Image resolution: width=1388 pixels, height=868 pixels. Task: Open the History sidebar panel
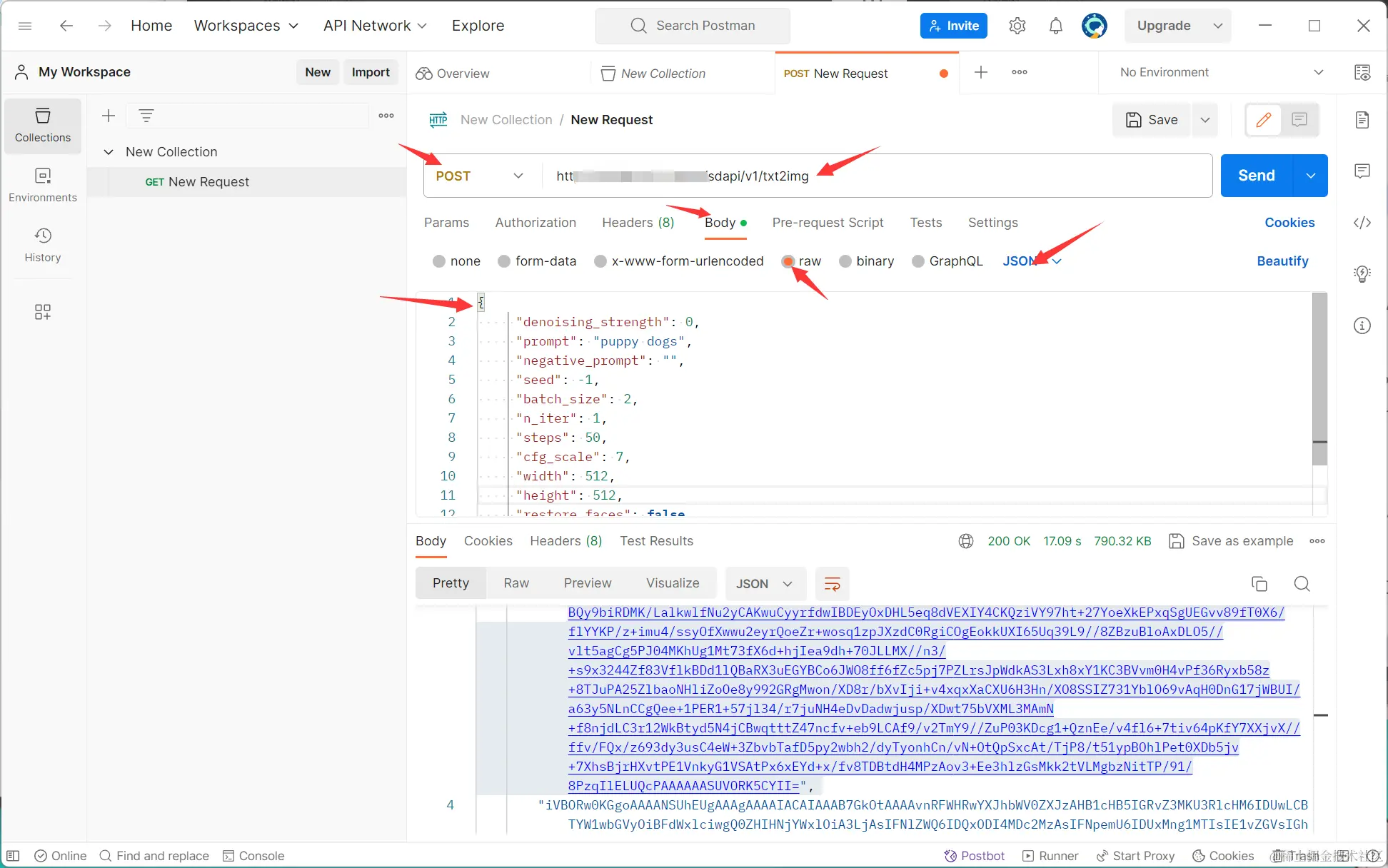pos(43,245)
